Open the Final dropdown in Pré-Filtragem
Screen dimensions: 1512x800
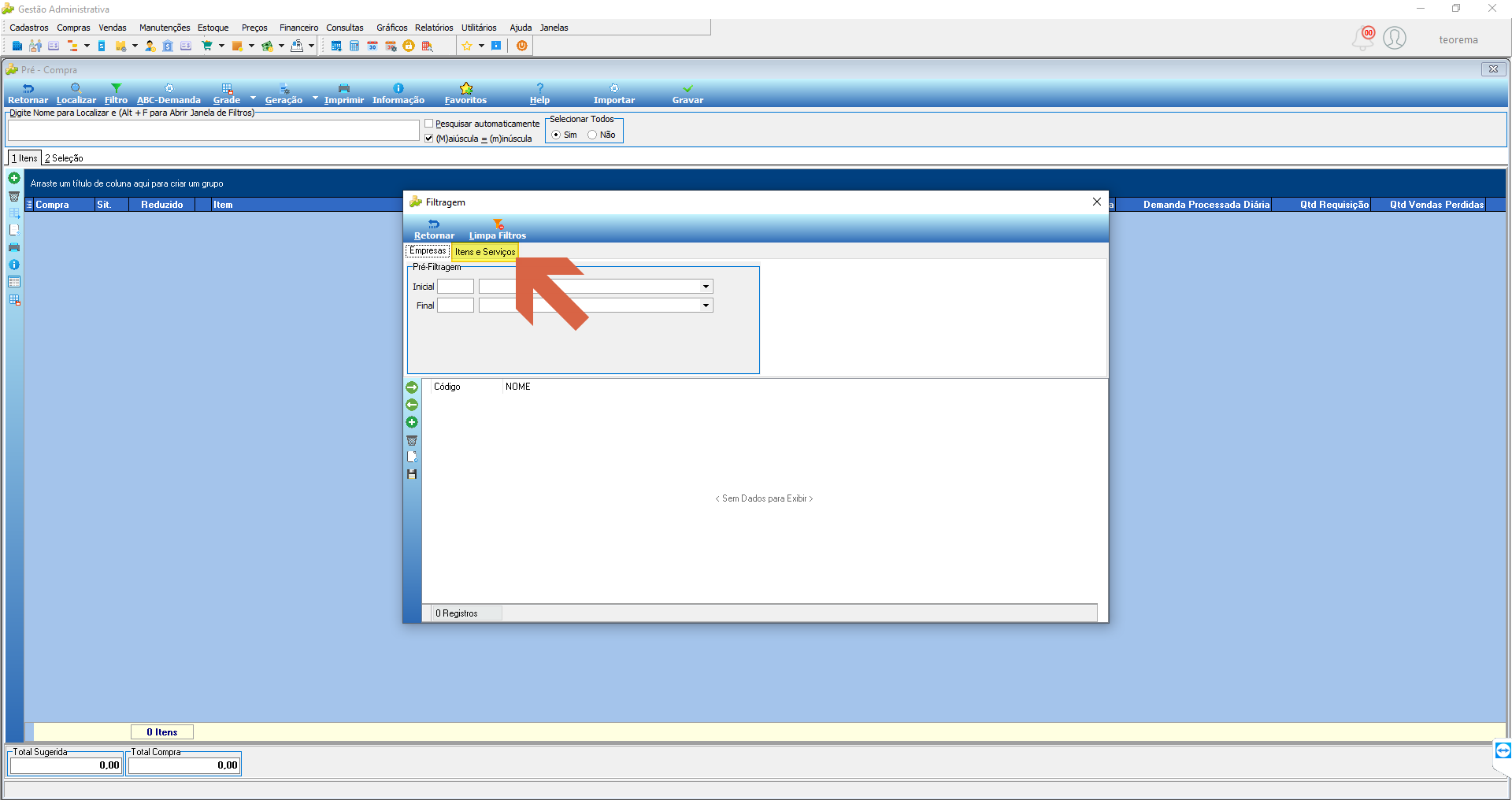pyautogui.click(x=706, y=306)
